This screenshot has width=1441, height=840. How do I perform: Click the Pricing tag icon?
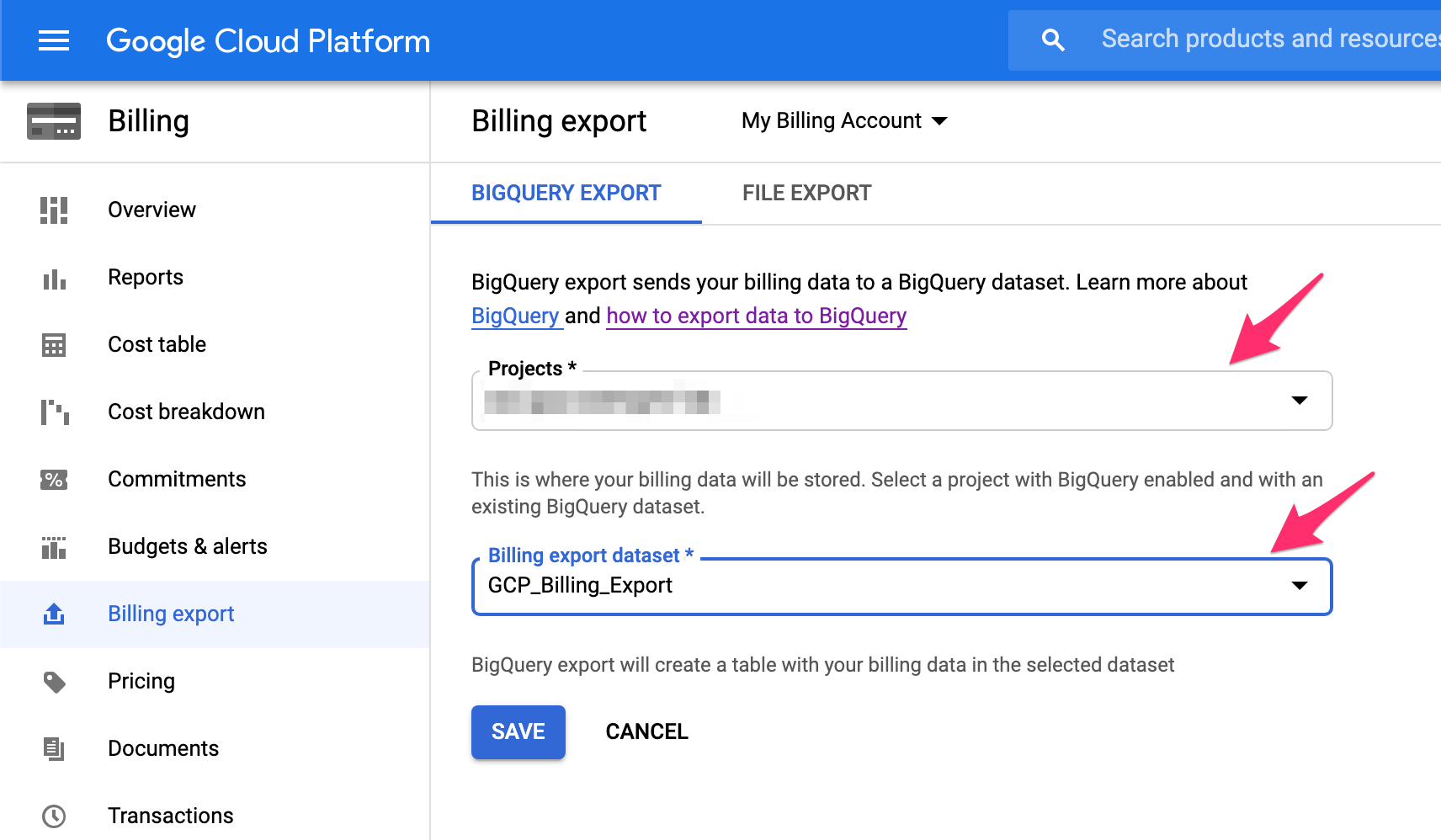54,682
